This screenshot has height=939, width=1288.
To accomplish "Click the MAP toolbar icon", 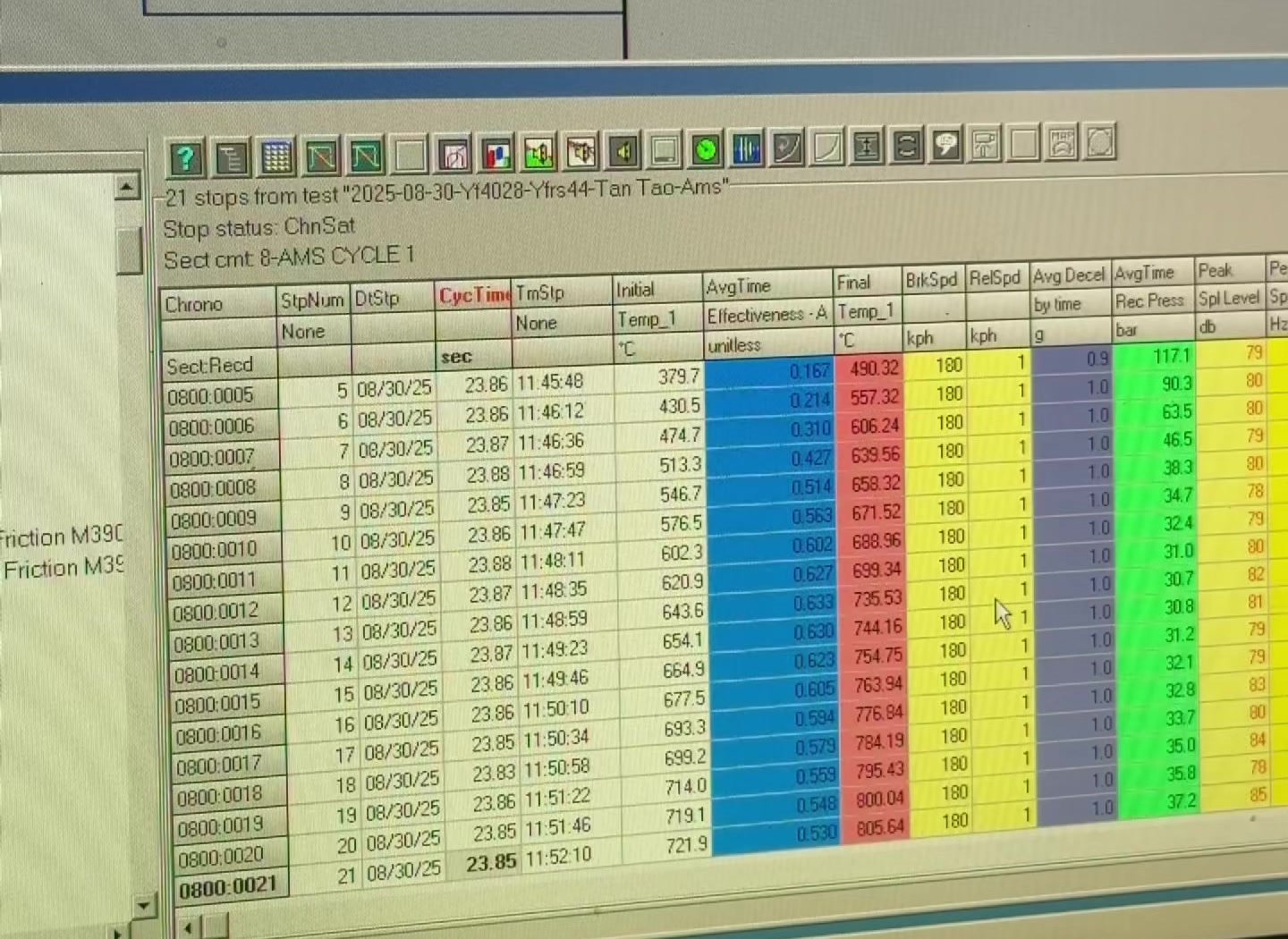I will (x=1062, y=141).
